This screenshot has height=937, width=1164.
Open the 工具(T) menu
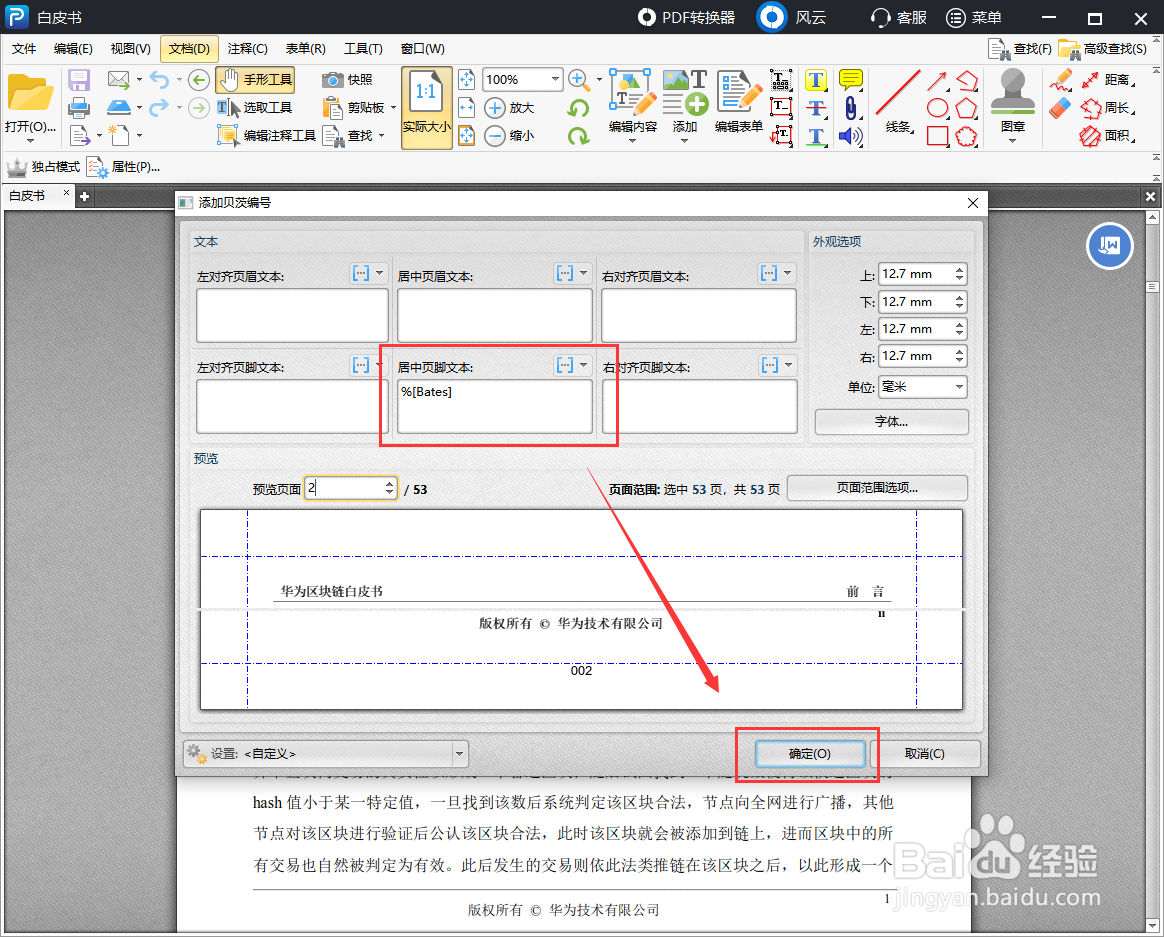363,48
